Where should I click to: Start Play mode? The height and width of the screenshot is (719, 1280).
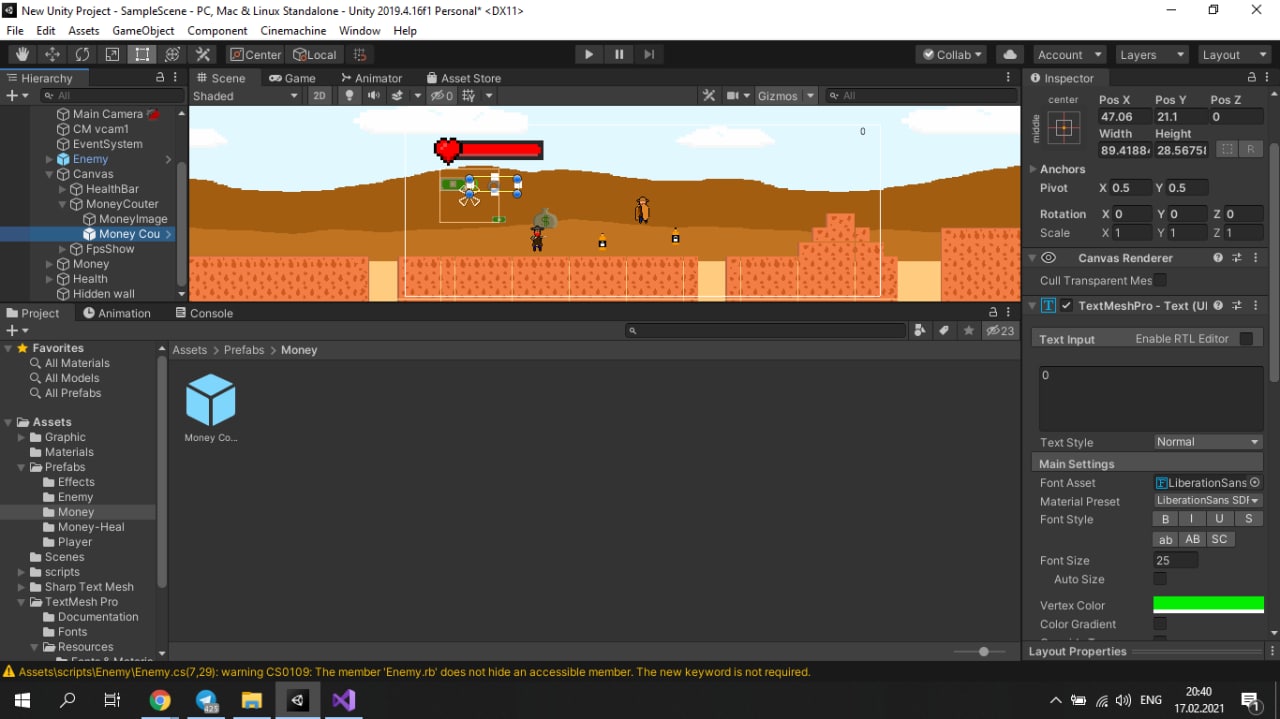pyautogui.click(x=589, y=55)
